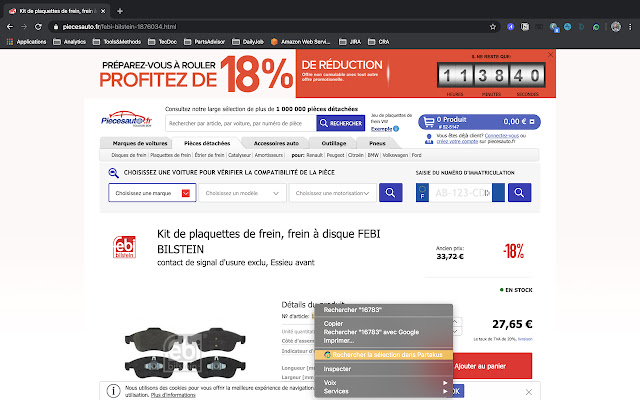640x400 pixels.
Task: Click Plus d'informations cookie link
Action: pyautogui.click(x=173, y=395)
